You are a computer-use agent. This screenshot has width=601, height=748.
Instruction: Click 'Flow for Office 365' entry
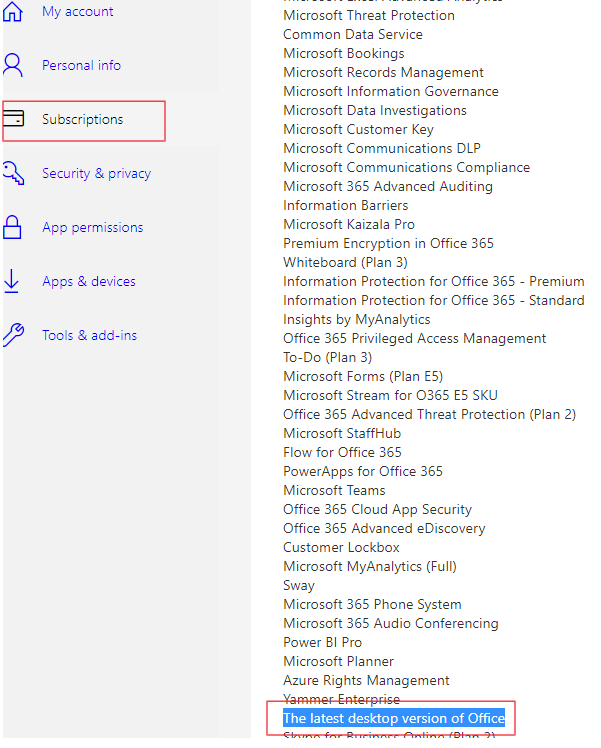(342, 453)
